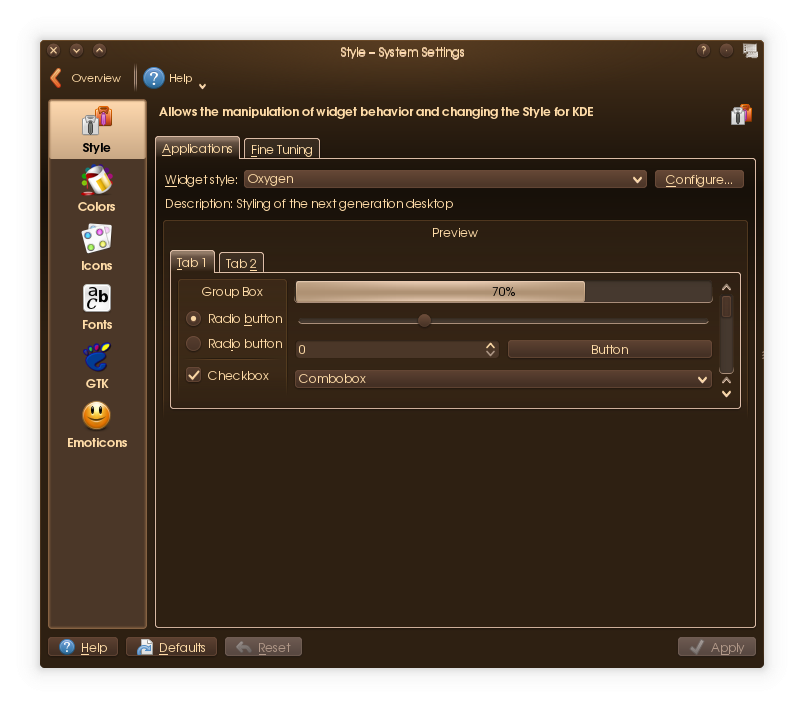The width and height of the screenshot is (804, 708).
Task: Open the Widget style Oxygen dropdown
Action: [x=445, y=179]
